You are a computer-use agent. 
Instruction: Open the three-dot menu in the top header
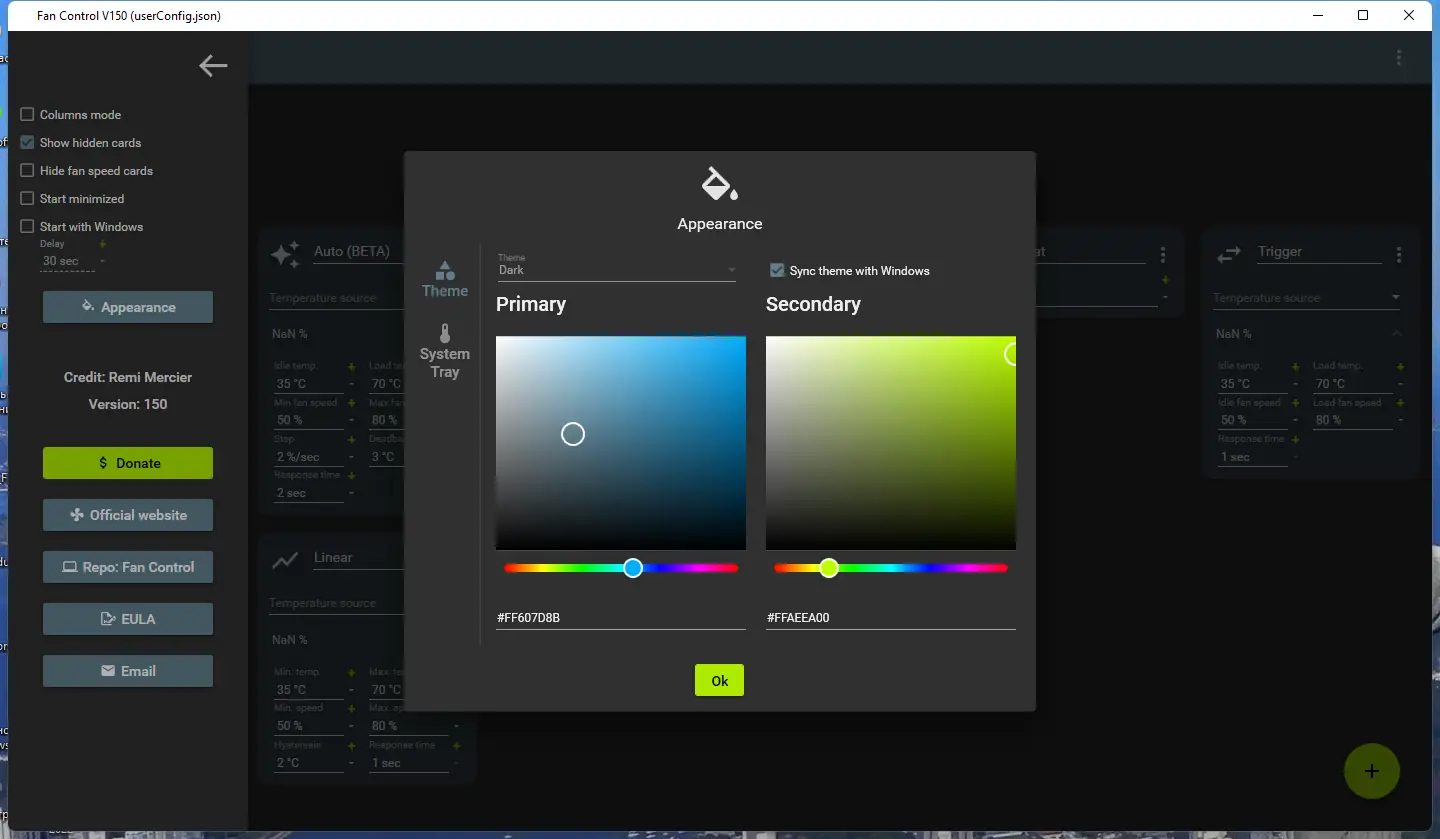[1399, 58]
